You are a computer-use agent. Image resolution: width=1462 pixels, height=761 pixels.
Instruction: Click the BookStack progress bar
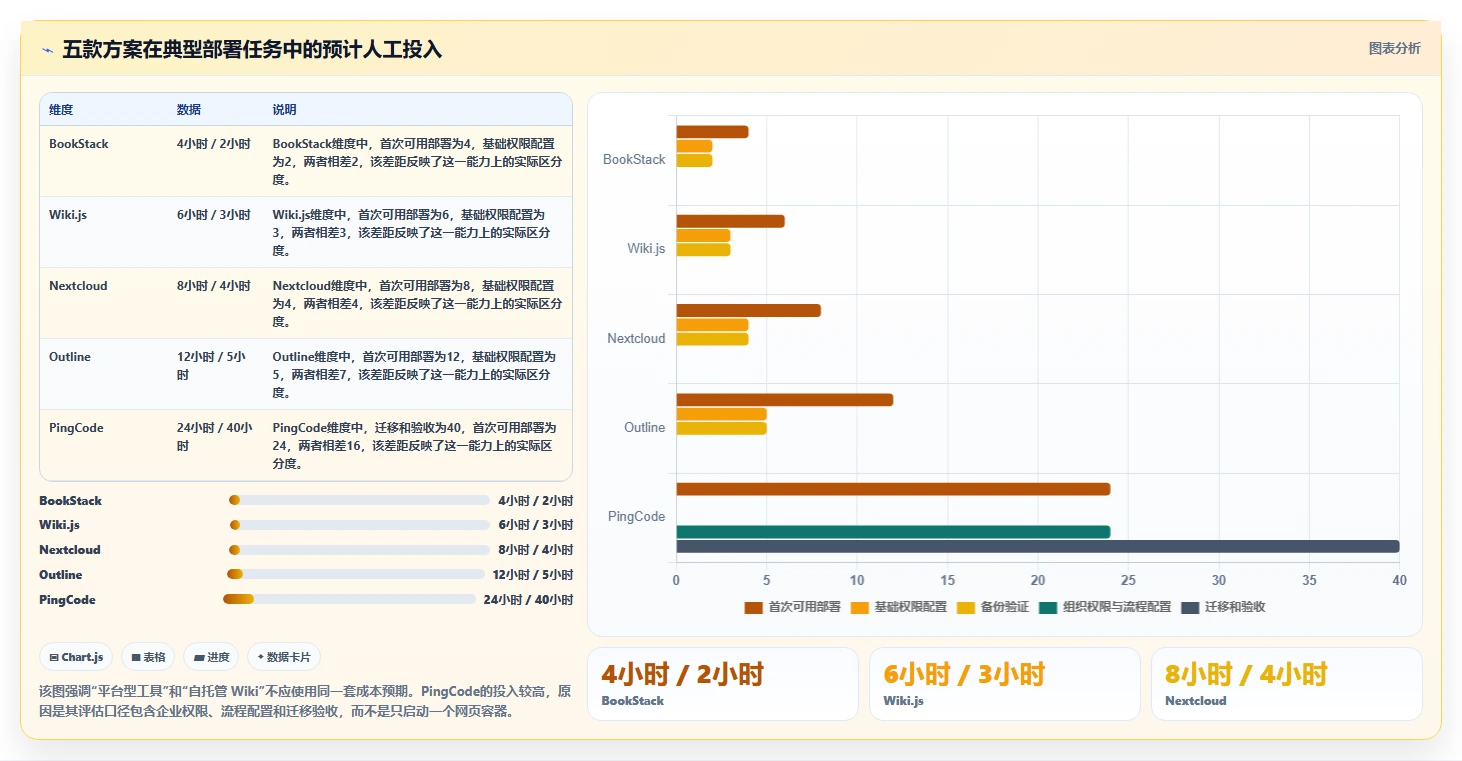[359, 500]
